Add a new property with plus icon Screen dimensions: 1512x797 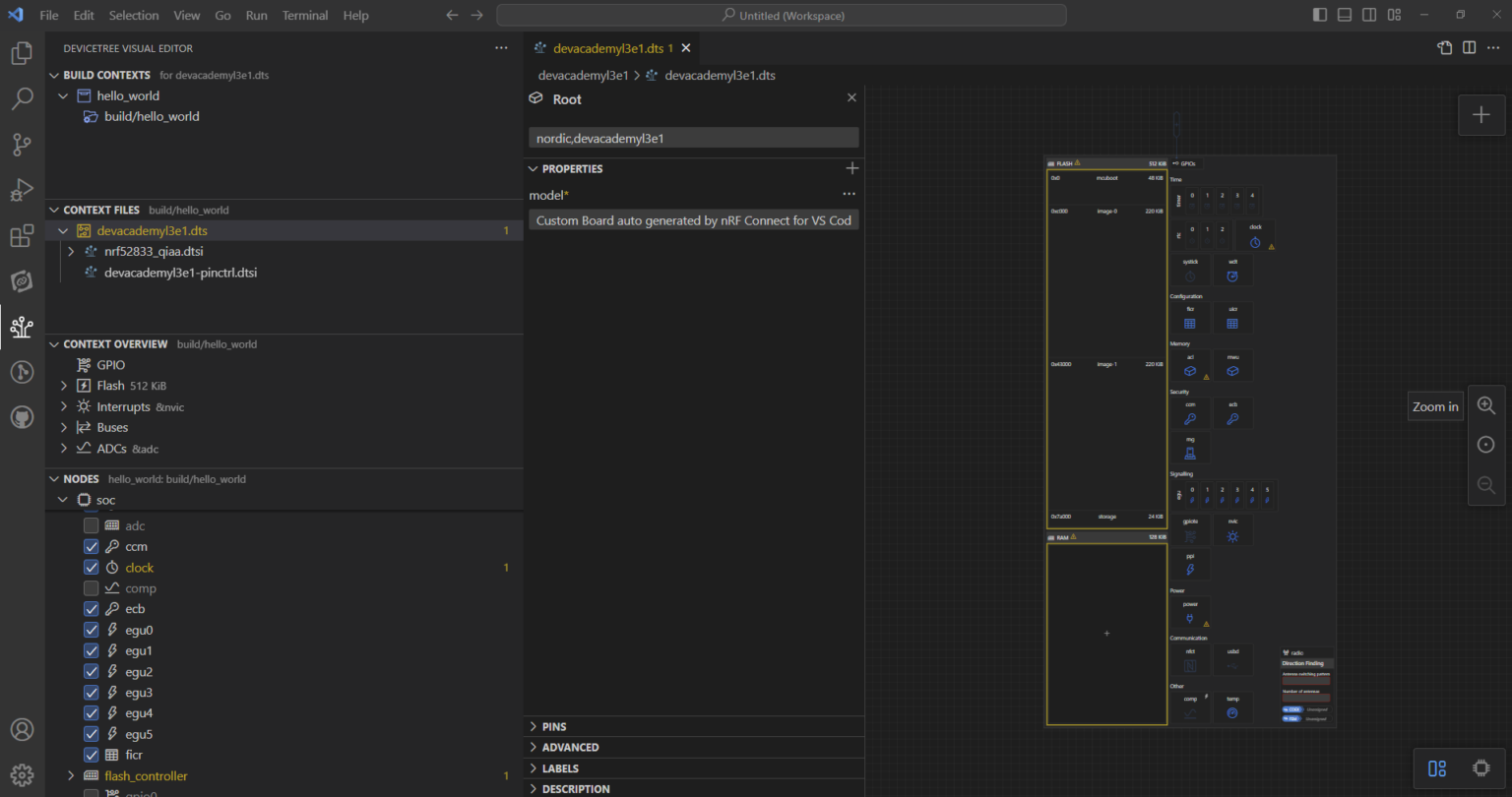point(852,168)
